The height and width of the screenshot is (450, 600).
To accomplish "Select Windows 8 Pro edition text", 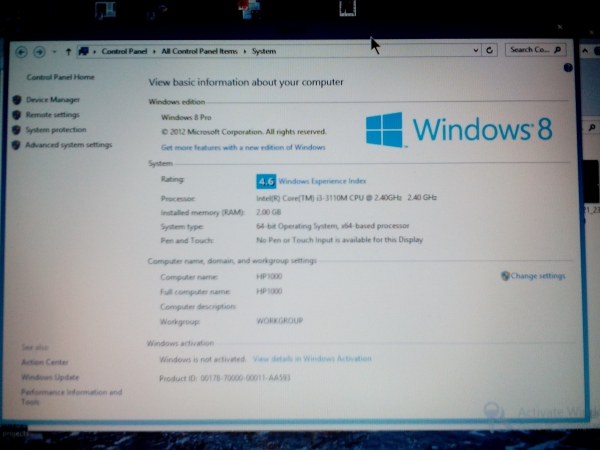I will point(186,117).
